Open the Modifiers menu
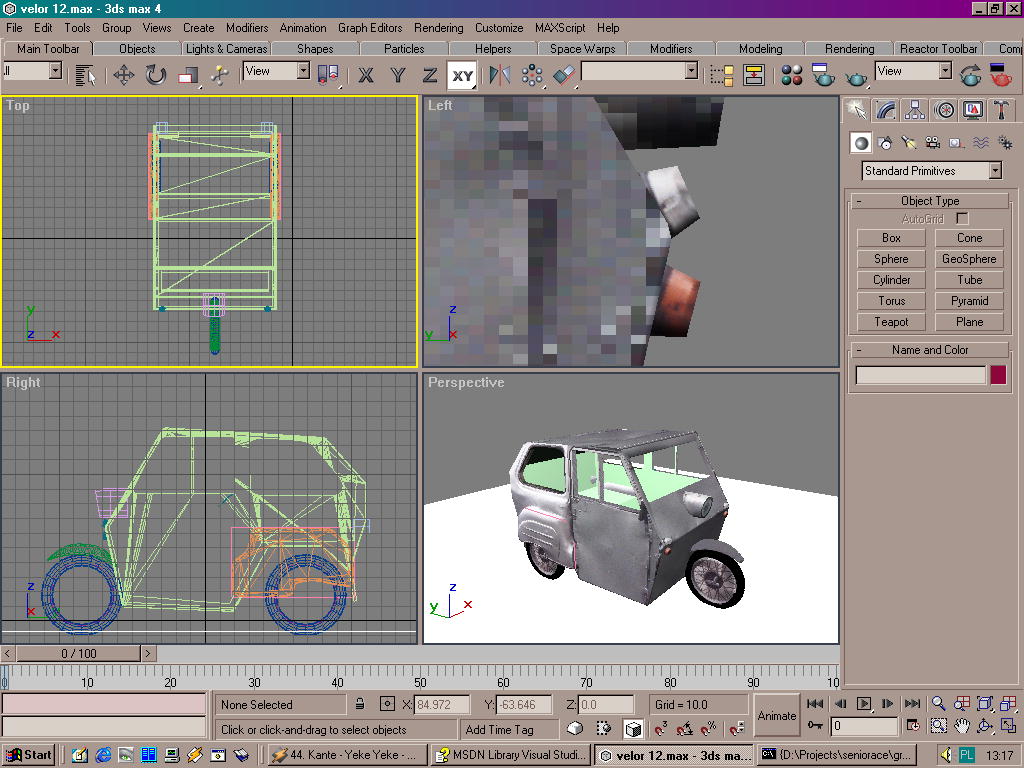The height and width of the screenshot is (768, 1024). 246,28
